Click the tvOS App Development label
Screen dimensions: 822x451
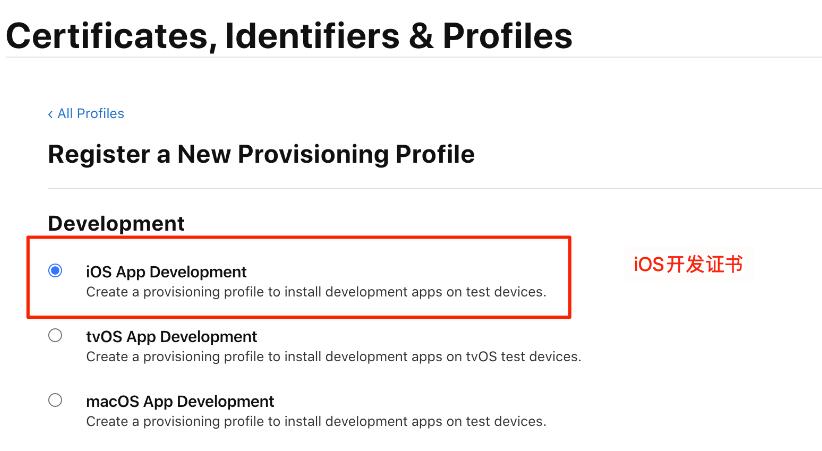171,336
